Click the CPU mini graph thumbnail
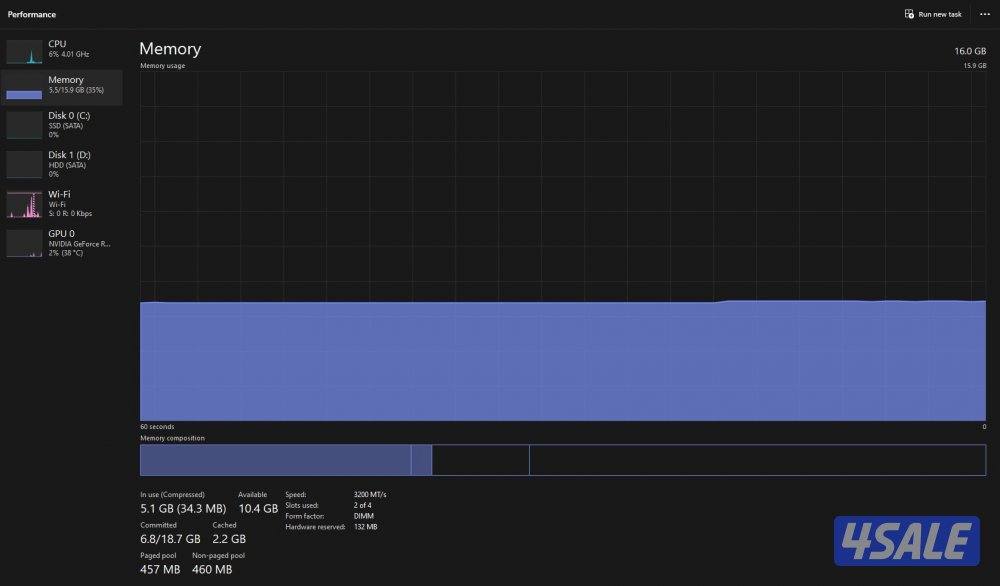 point(24,52)
